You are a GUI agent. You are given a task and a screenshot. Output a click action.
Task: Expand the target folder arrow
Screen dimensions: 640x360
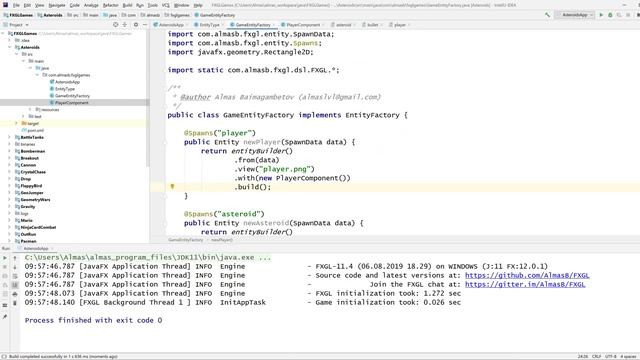17,123
